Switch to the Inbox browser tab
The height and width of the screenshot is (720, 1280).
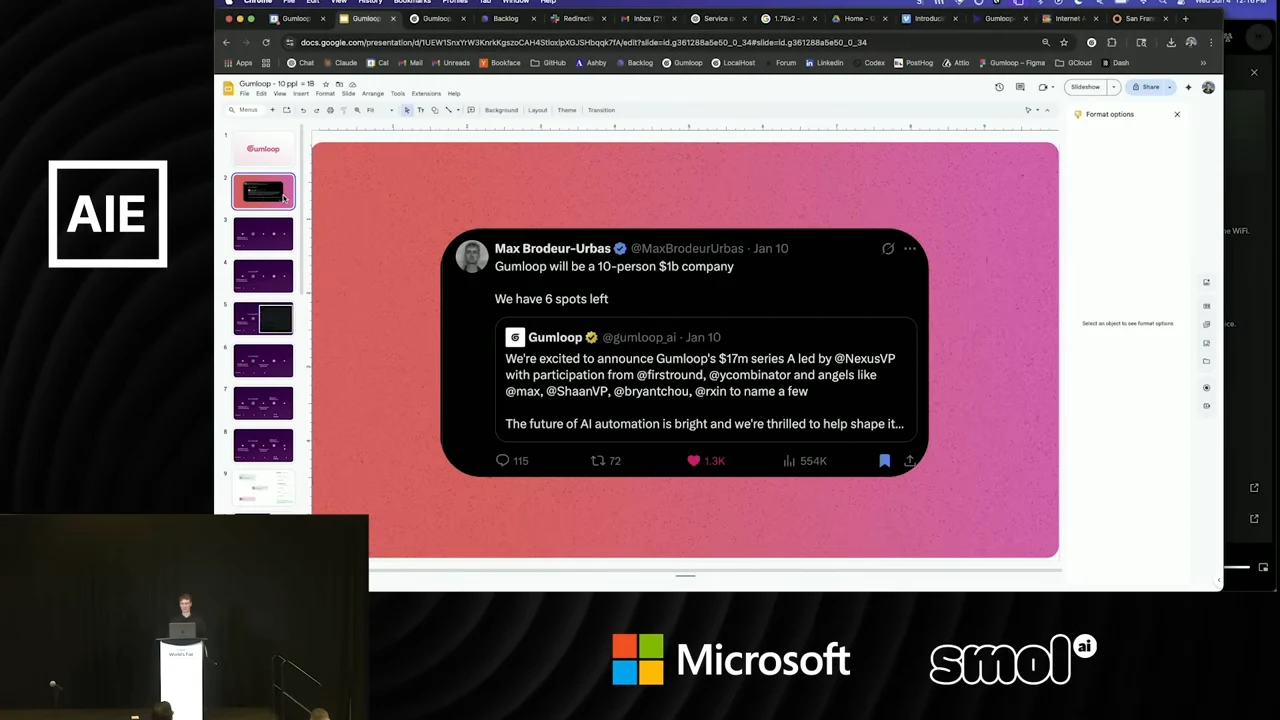click(647, 18)
